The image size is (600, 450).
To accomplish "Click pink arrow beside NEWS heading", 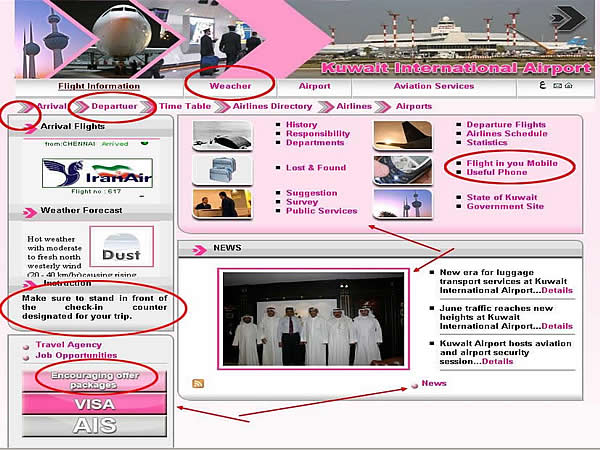I will click(x=199, y=250).
